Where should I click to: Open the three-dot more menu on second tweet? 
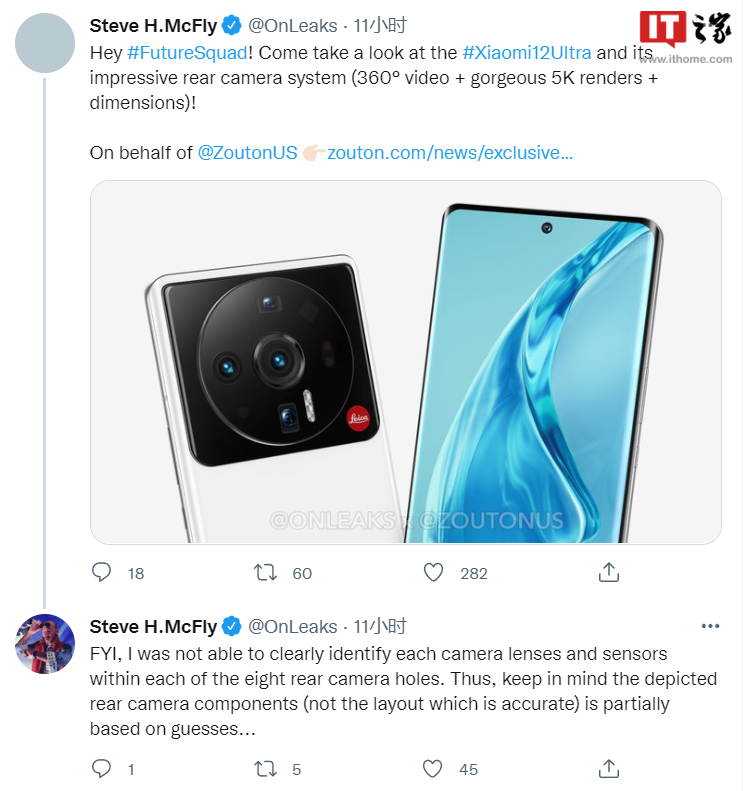[x=710, y=626]
